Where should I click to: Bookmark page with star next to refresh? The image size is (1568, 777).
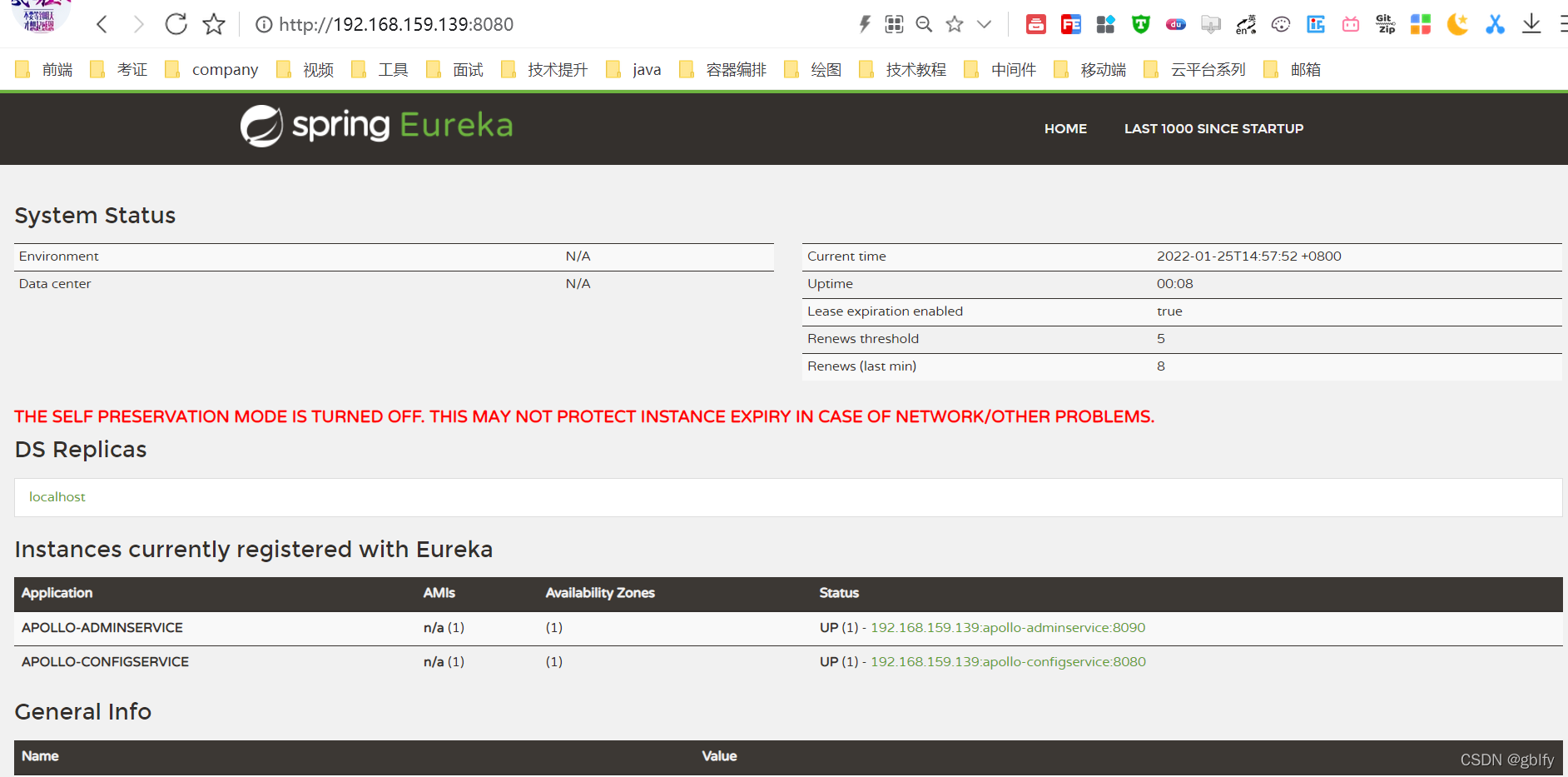click(214, 24)
